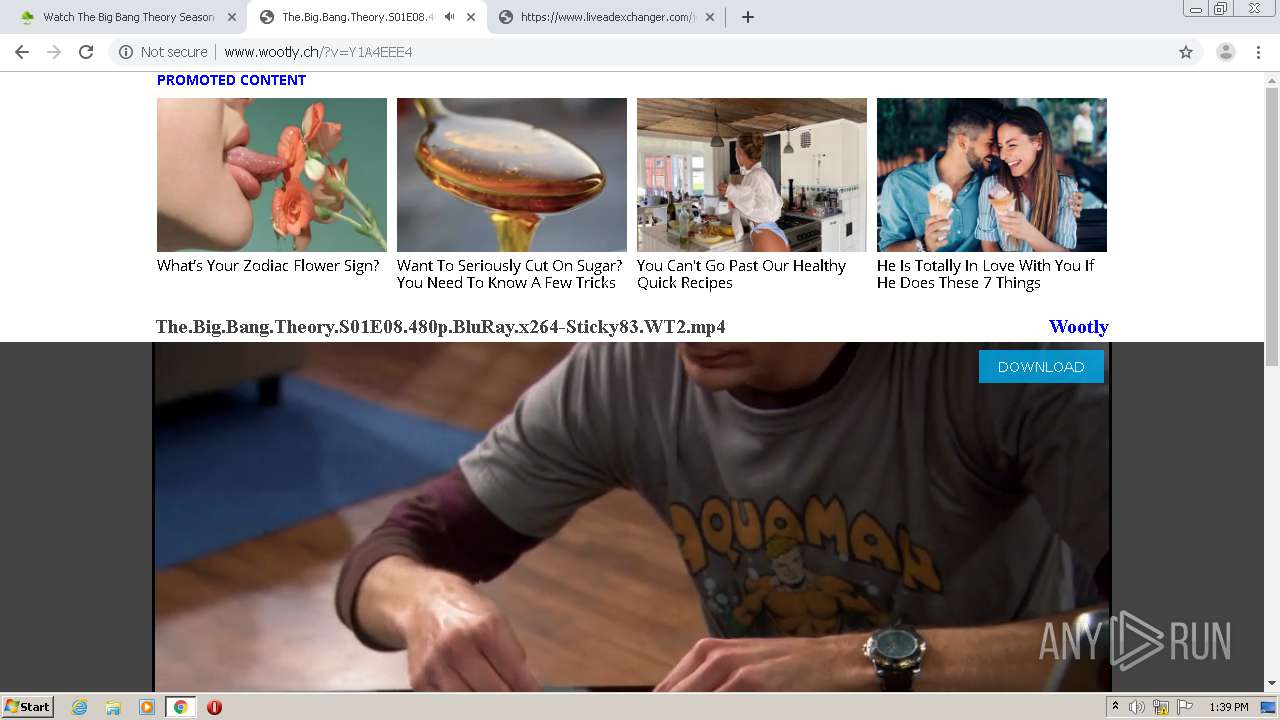Reload the current page
The image size is (1280, 720).
[86, 52]
